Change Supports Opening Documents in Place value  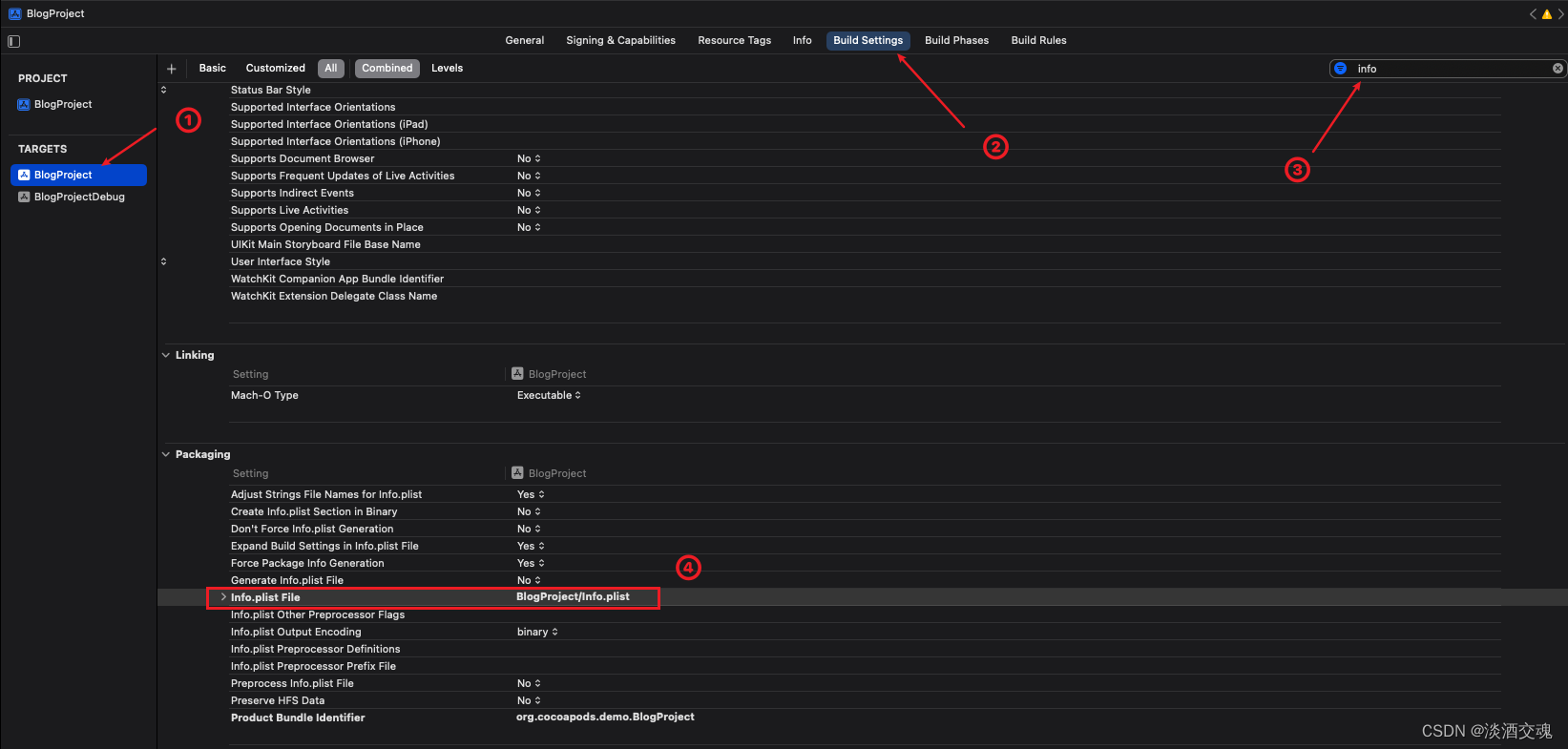(x=529, y=227)
